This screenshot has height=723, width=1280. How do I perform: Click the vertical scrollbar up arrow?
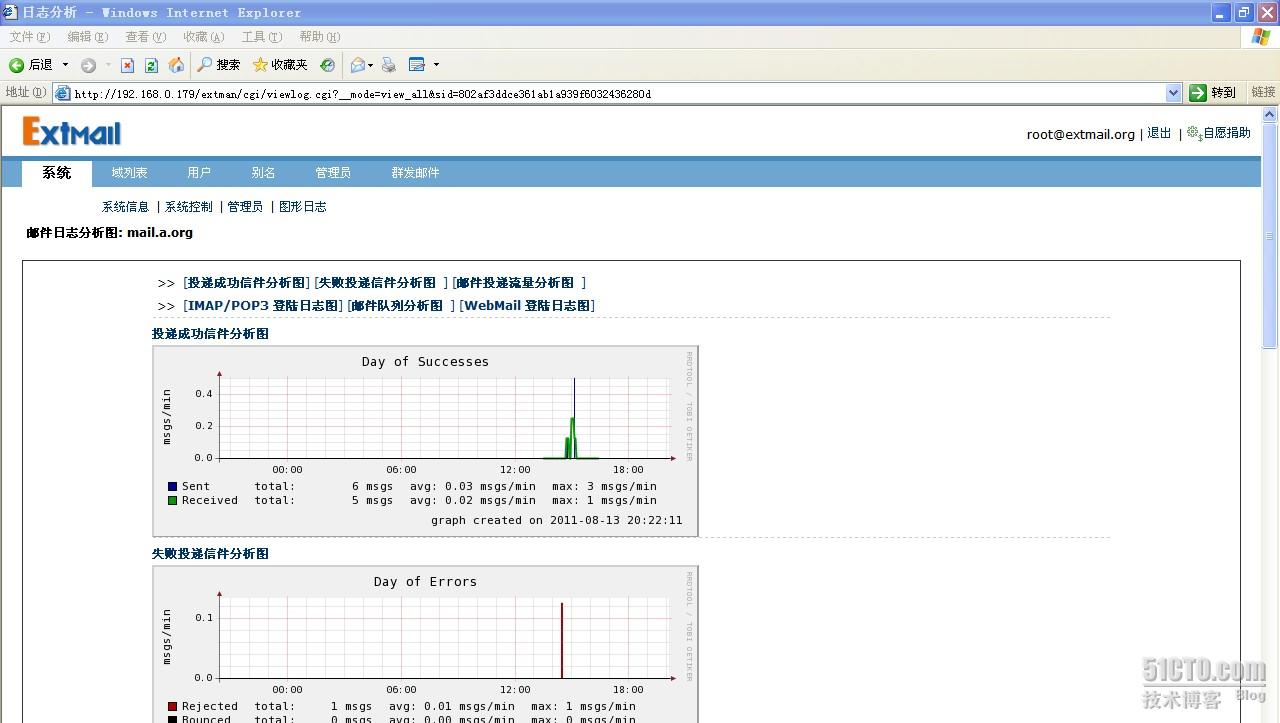coord(1270,115)
